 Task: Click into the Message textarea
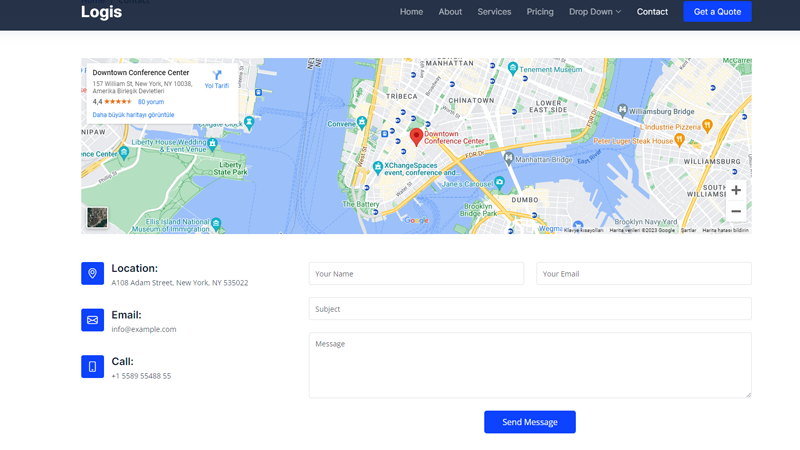click(x=530, y=365)
